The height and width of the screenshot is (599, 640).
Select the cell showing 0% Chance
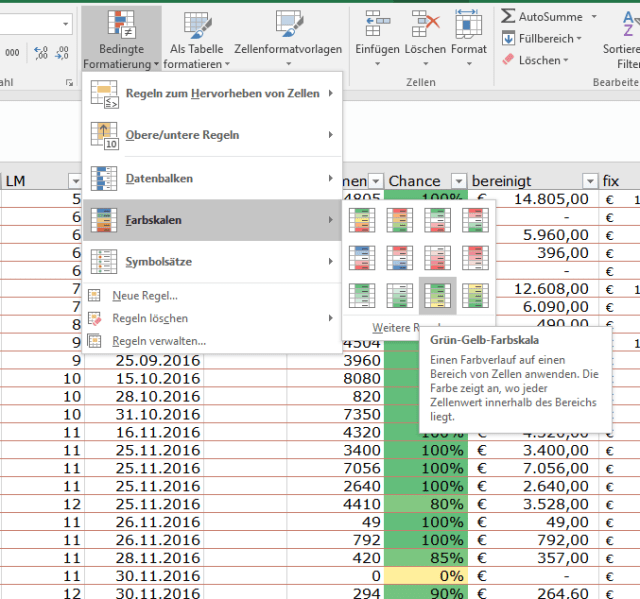coord(425,576)
